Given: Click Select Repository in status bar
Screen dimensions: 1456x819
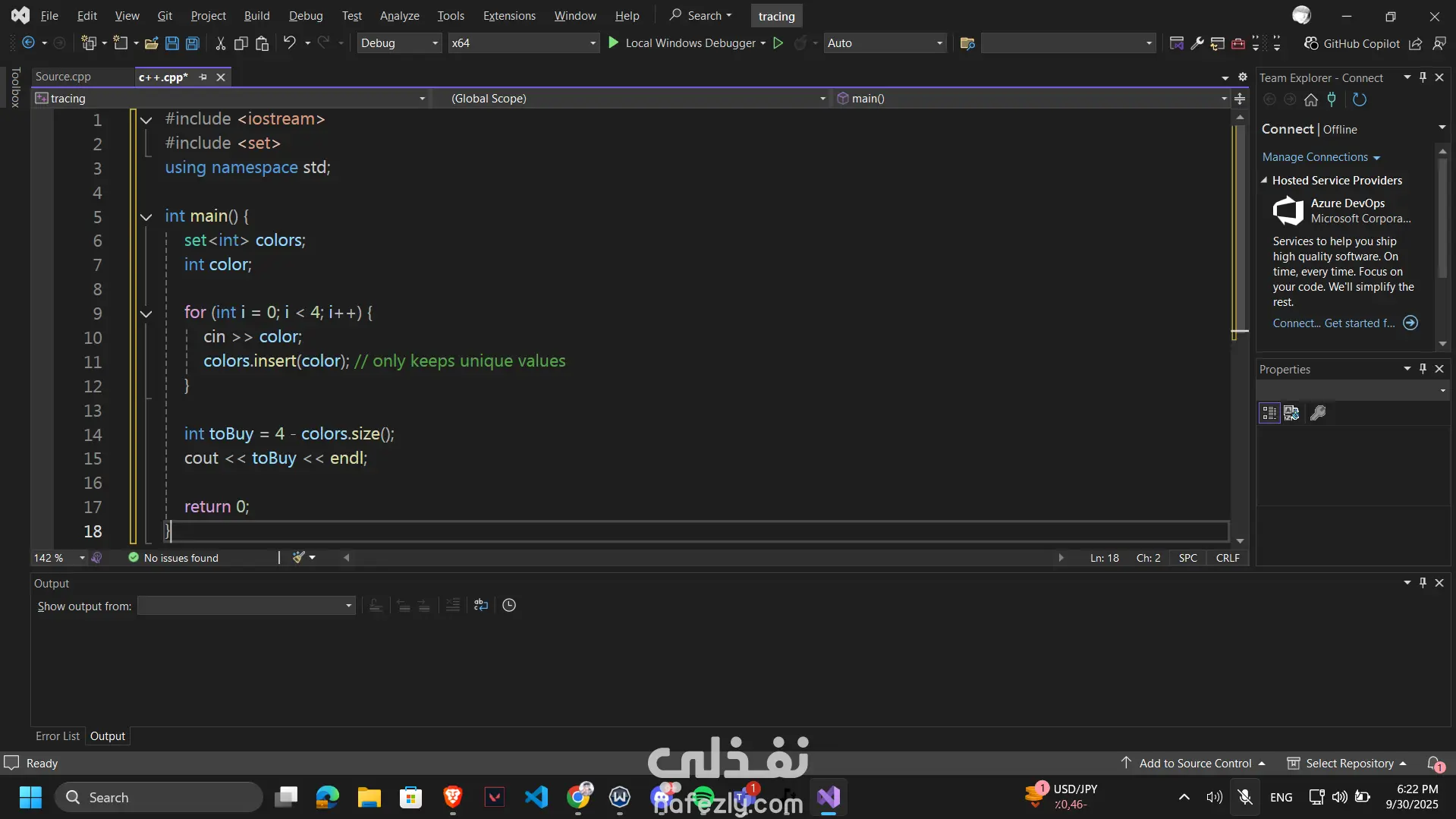Looking at the screenshot, I should [1347, 764].
